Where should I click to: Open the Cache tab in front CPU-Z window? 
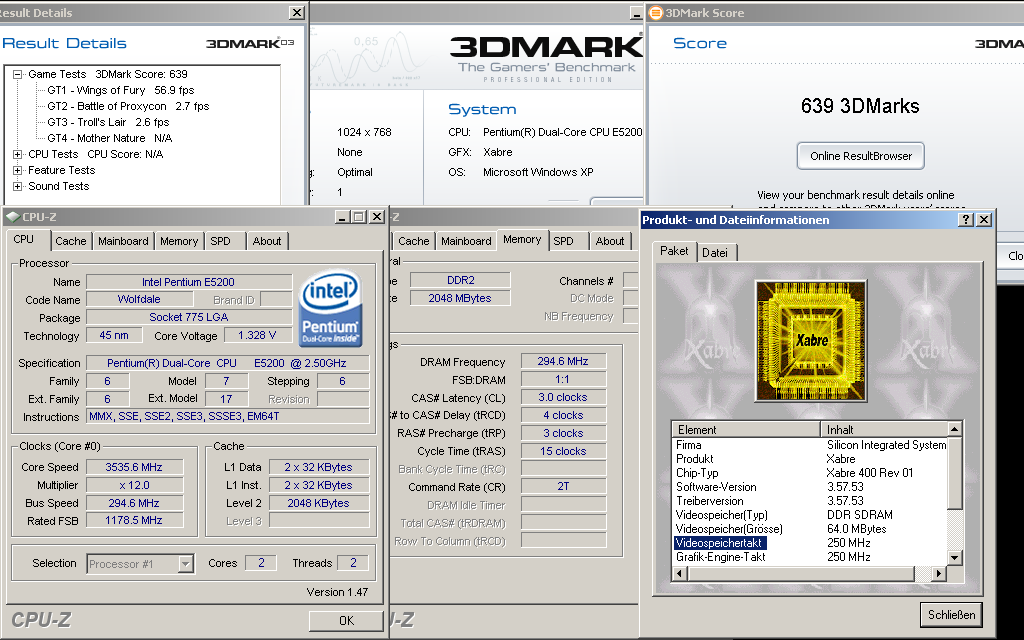pyautogui.click(x=71, y=241)
